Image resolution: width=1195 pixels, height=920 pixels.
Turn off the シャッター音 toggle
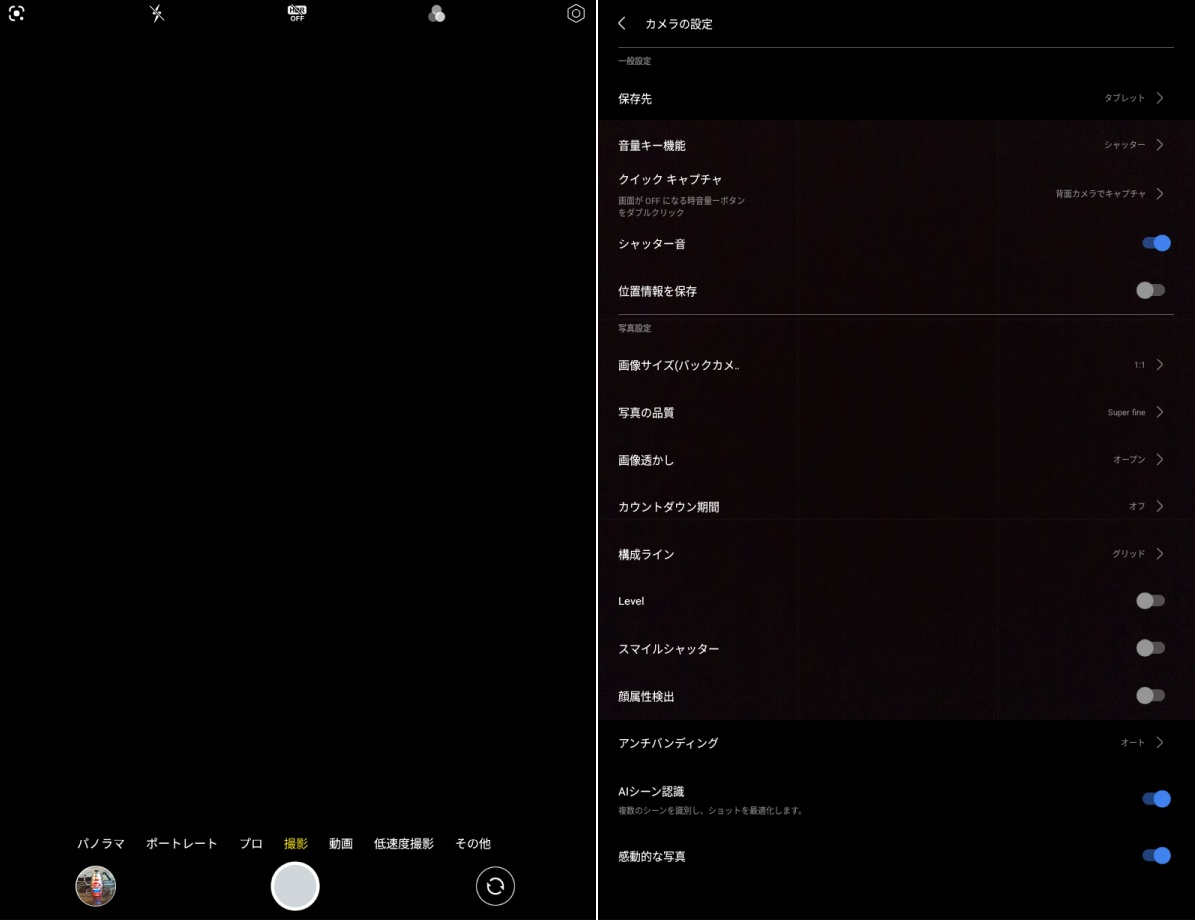pyautogui.click(x=1155, y=243)
